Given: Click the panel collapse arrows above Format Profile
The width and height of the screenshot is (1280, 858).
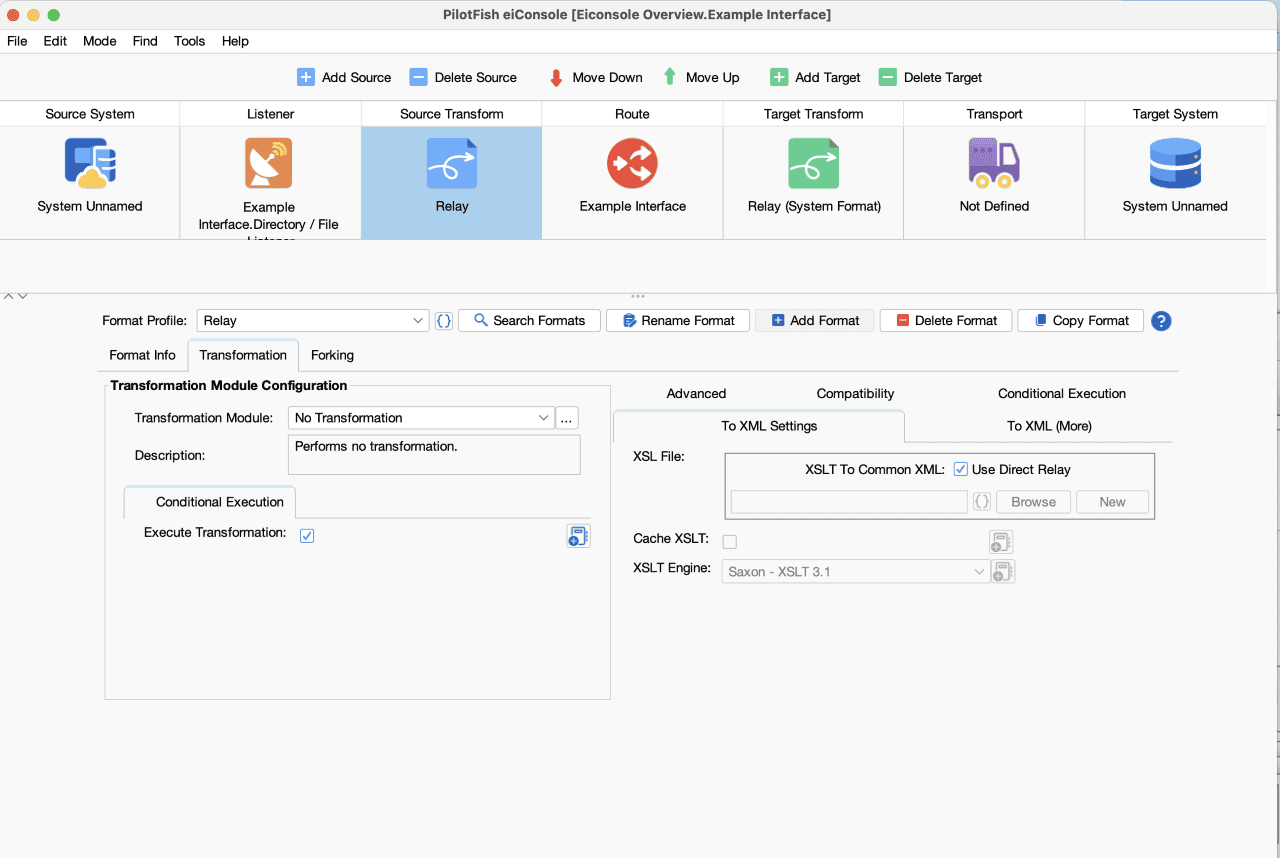Looking at the screenshot, I should click(16, 296).
